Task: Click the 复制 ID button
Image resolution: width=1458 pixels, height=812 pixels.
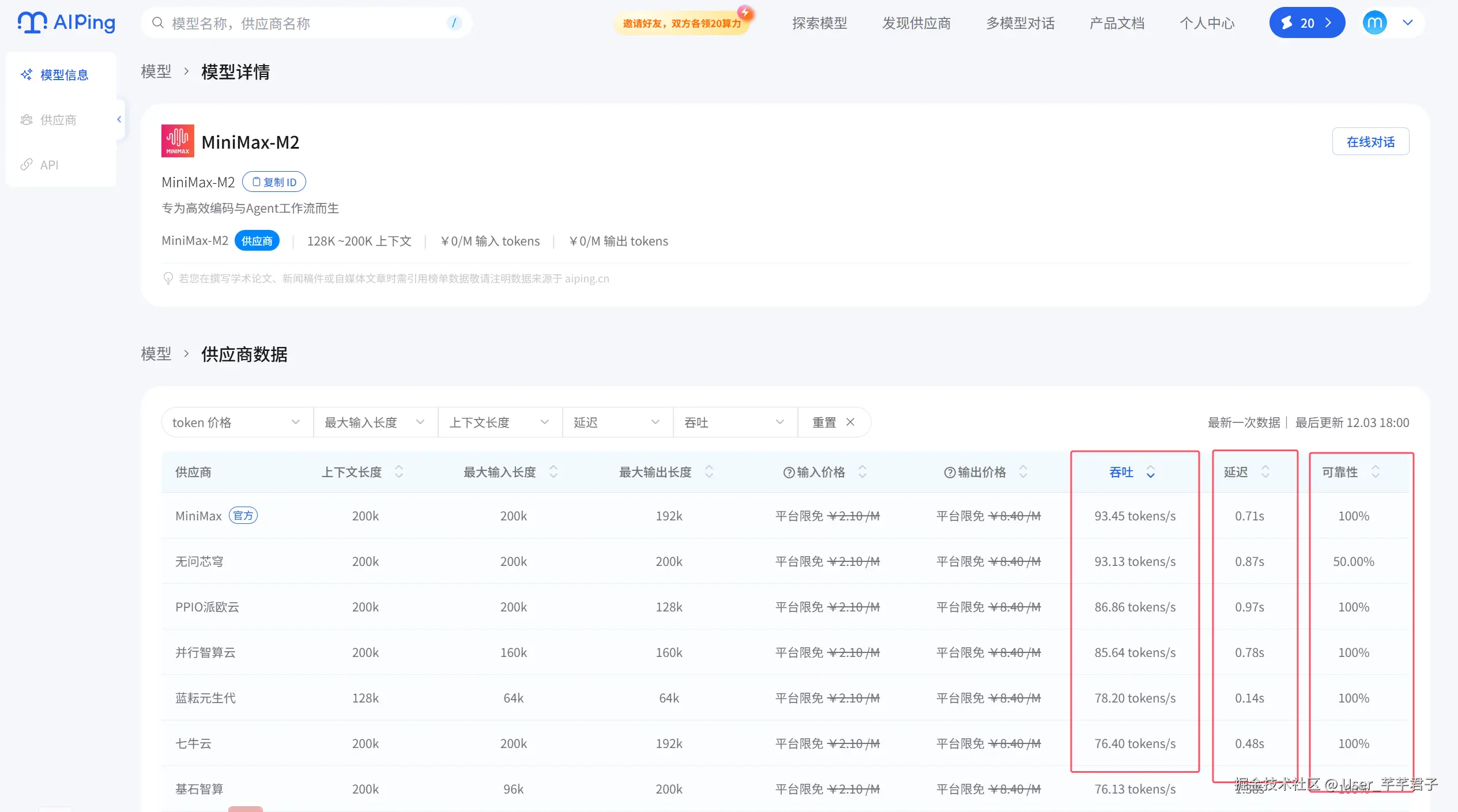Action: tap(274, 182)
